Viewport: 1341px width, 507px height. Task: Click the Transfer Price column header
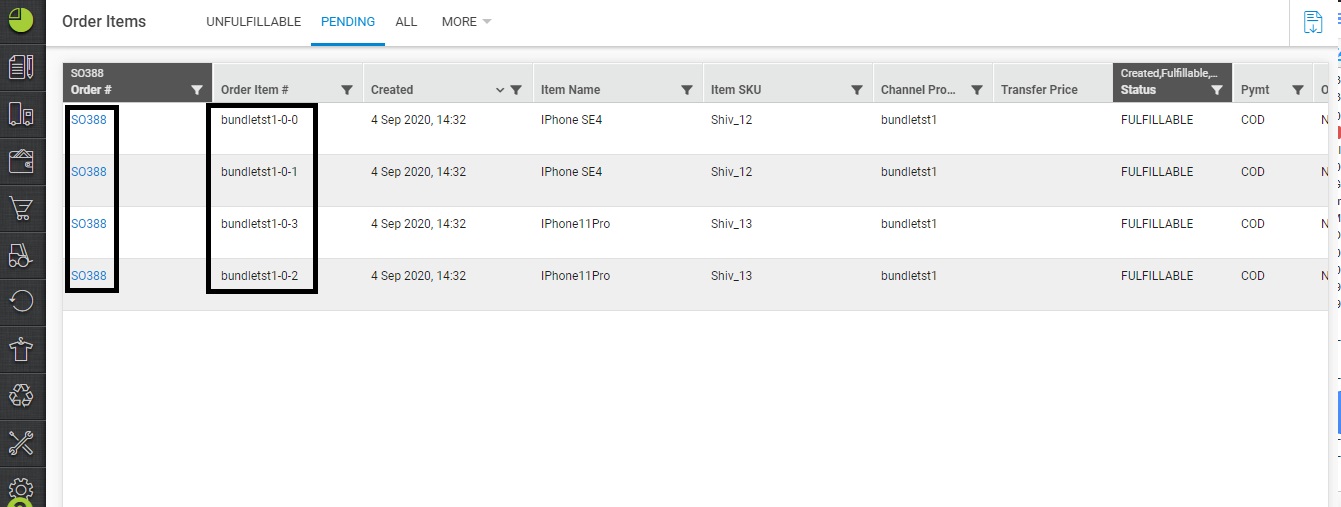click(1039, 90)
